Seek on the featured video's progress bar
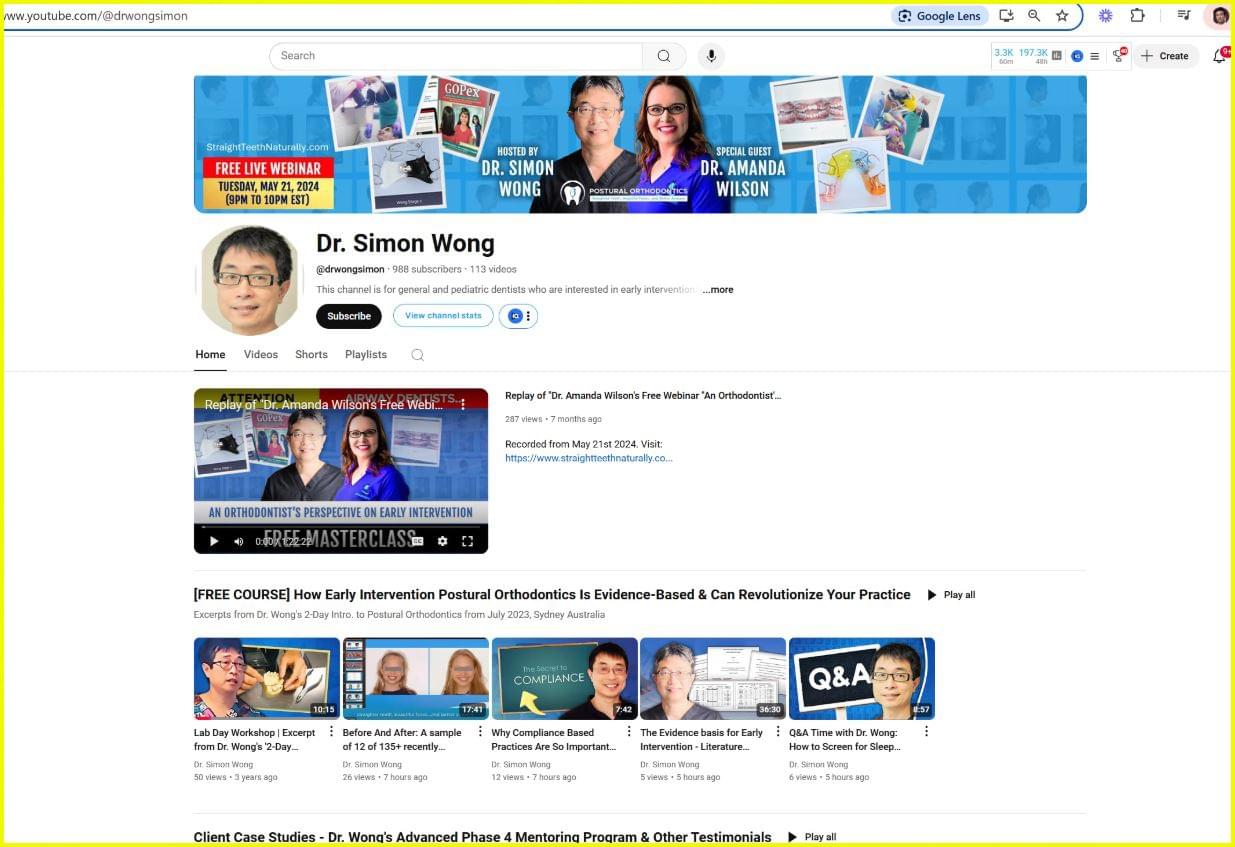Screen dimensions: 1235x847 tap(341, 526)
